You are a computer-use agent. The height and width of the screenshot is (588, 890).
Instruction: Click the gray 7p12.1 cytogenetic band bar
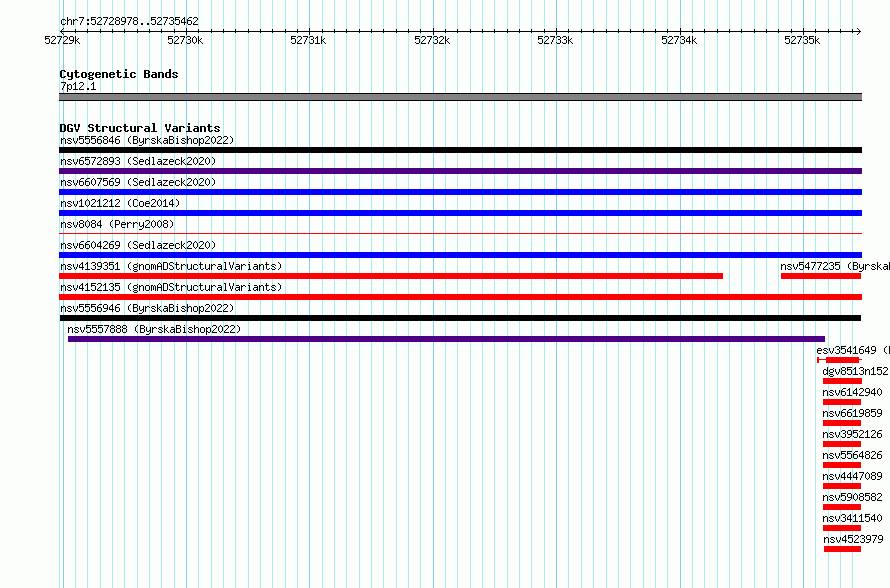[460, 97]
